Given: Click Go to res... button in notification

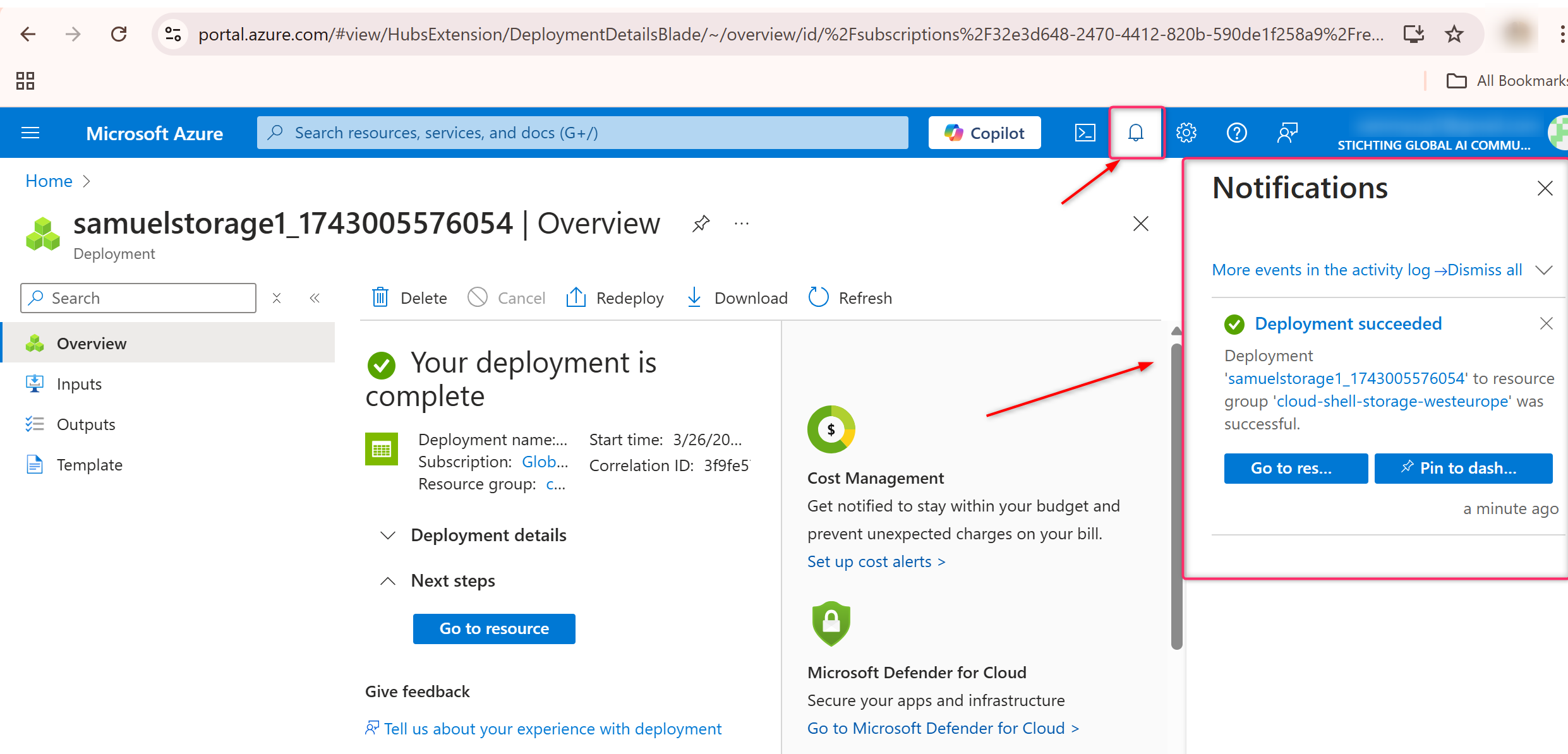Looking at the screenshot, I should pyautogui.click(x=1296, y=468).
